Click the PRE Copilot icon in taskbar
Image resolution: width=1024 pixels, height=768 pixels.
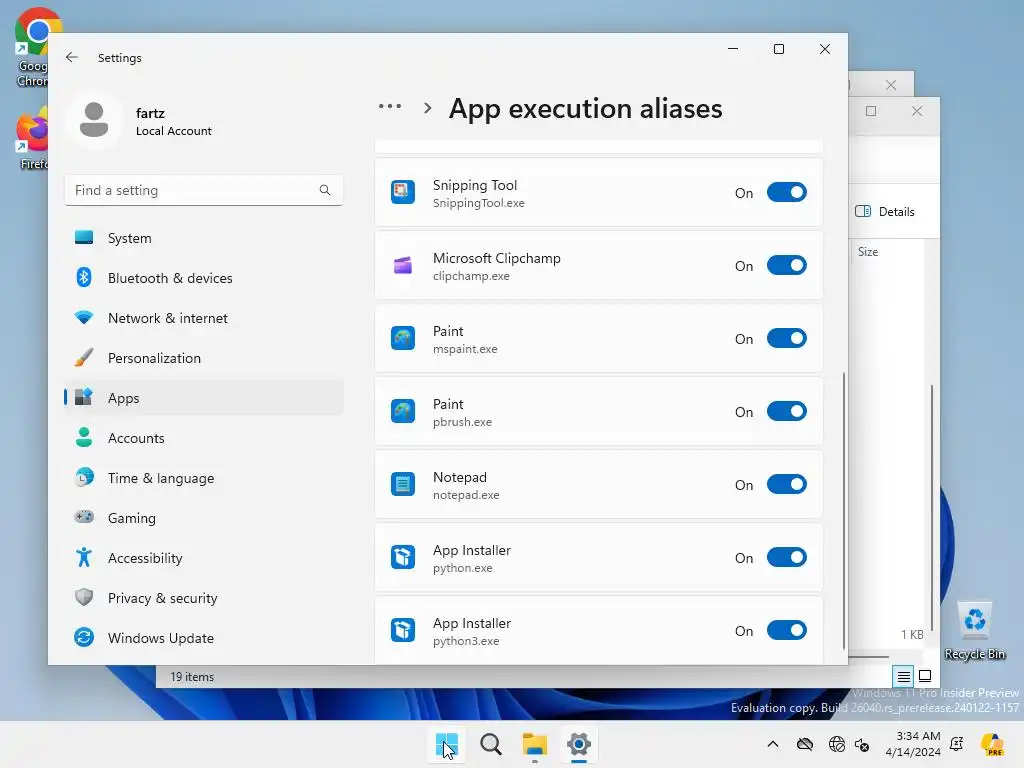[x=993, y=744]
